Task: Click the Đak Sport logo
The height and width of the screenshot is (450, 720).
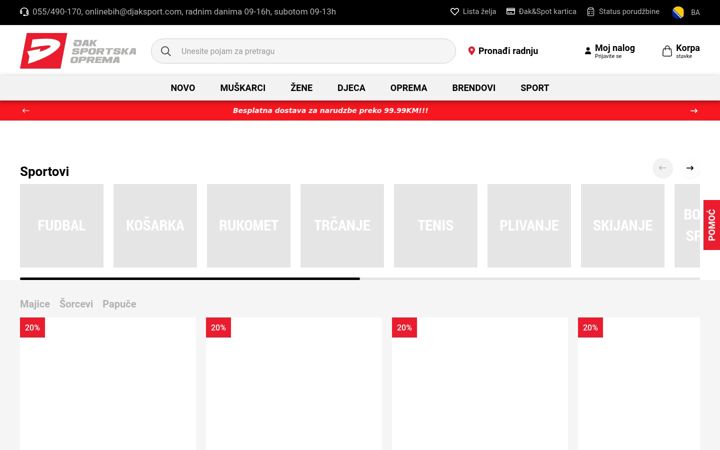Action: [x=78, y=51]
